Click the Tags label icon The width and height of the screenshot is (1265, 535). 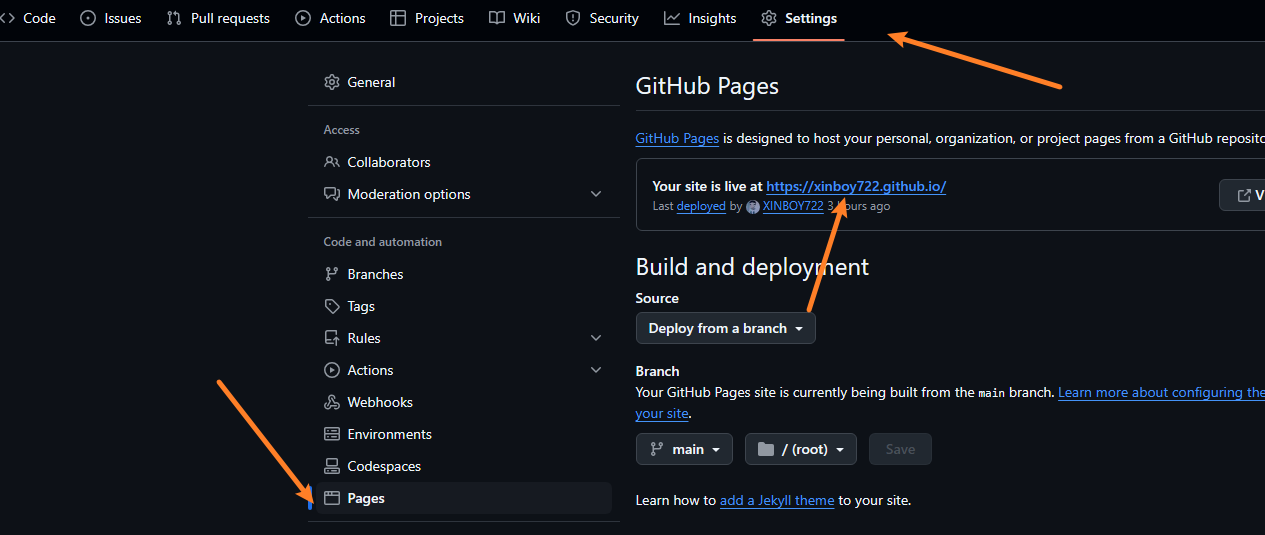pyautogui.click(x=332, y=306)
